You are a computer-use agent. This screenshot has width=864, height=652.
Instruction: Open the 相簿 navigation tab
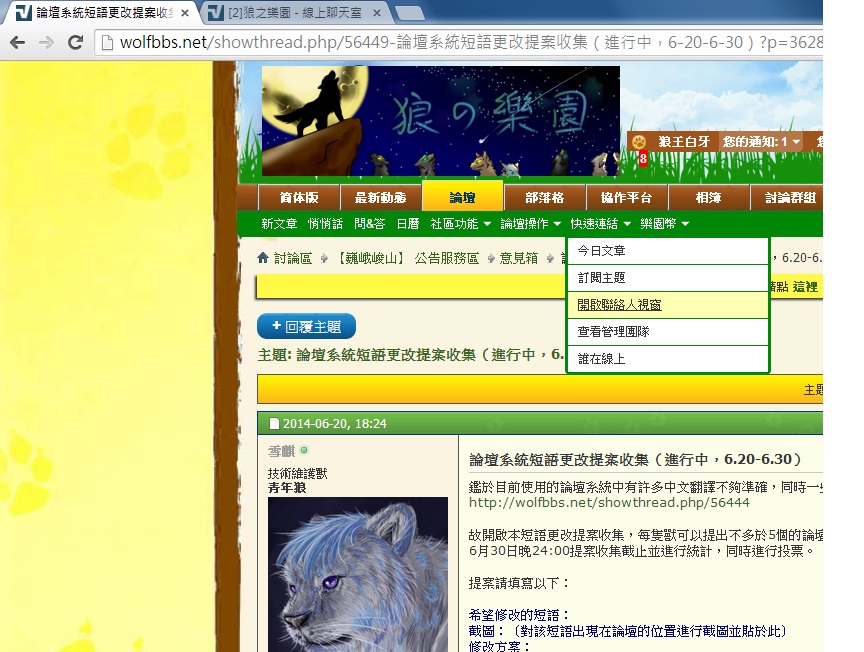pyautogui.click(x=709, y=197)
